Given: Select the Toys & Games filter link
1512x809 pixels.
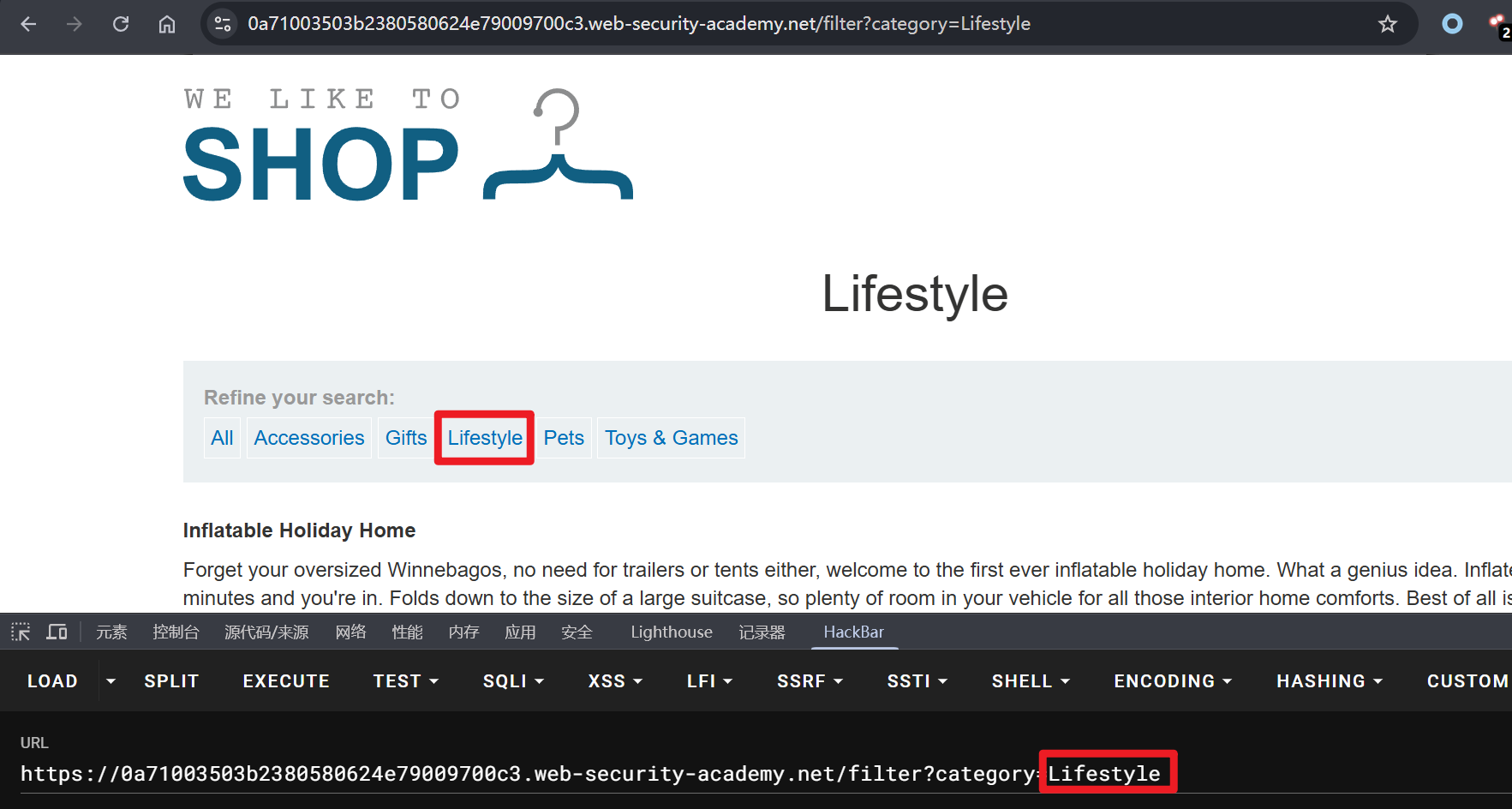Looking at the screenshot, I should tap(671, 438).
